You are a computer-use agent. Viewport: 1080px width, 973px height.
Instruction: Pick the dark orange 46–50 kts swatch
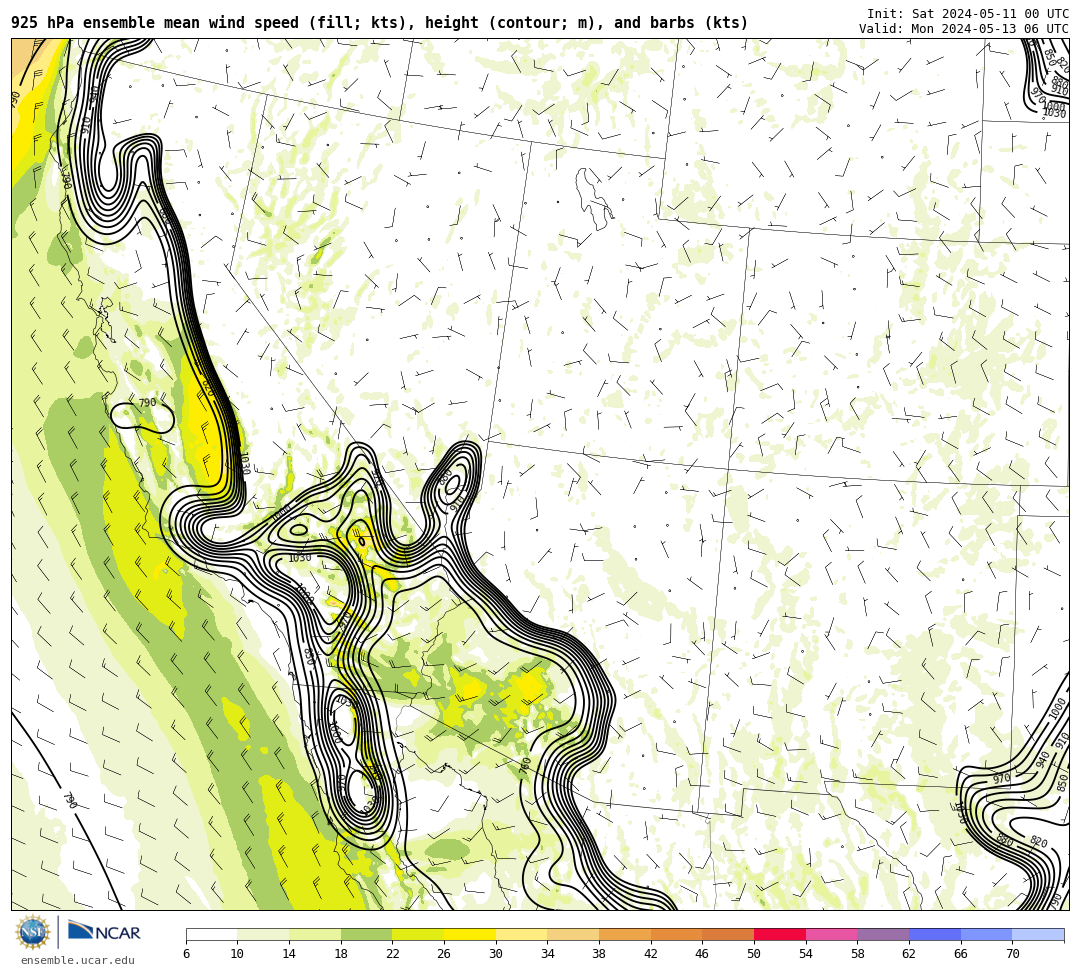[x=728, y=934]
